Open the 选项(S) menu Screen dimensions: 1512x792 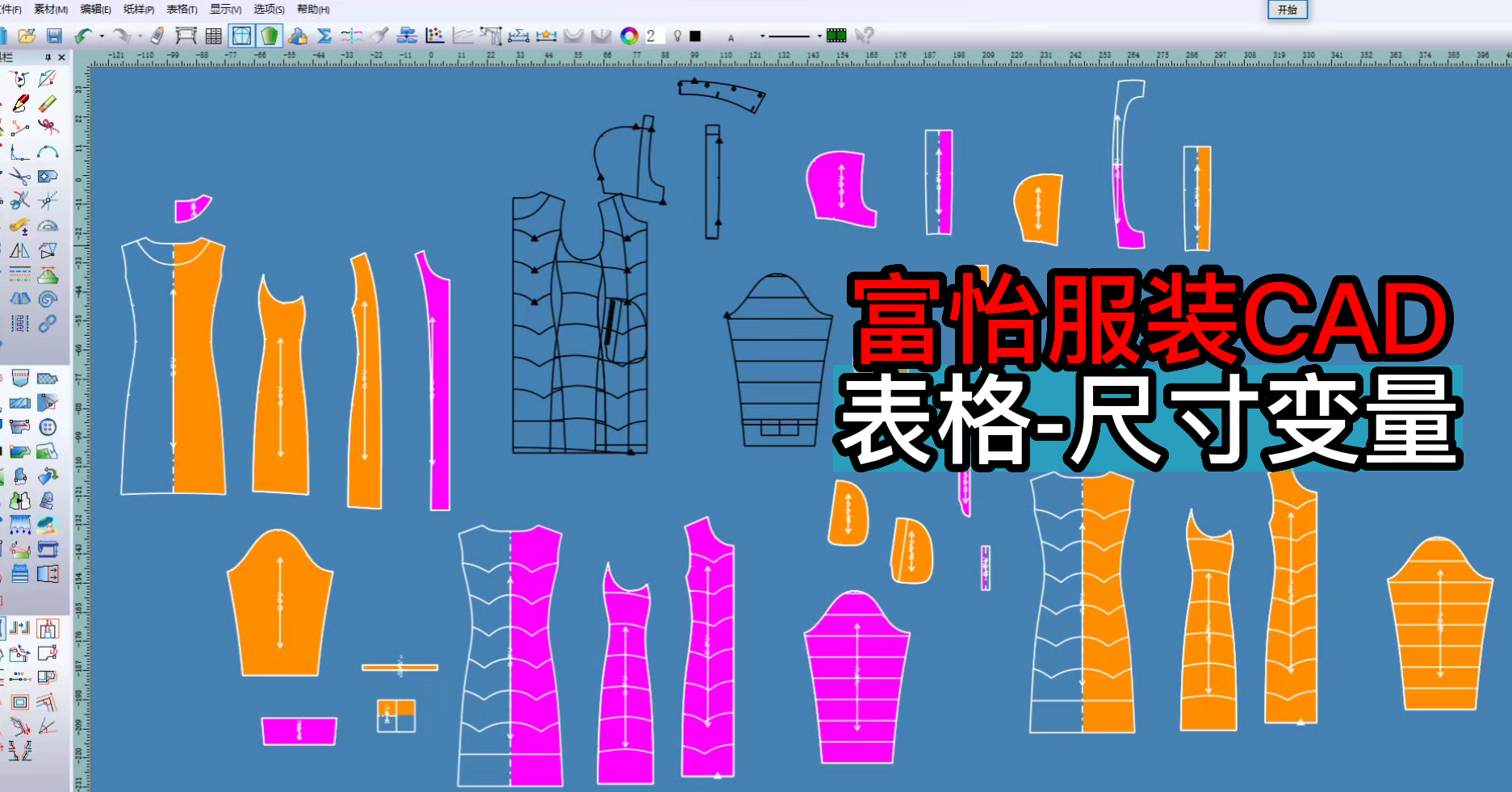[x=269, y=10]
